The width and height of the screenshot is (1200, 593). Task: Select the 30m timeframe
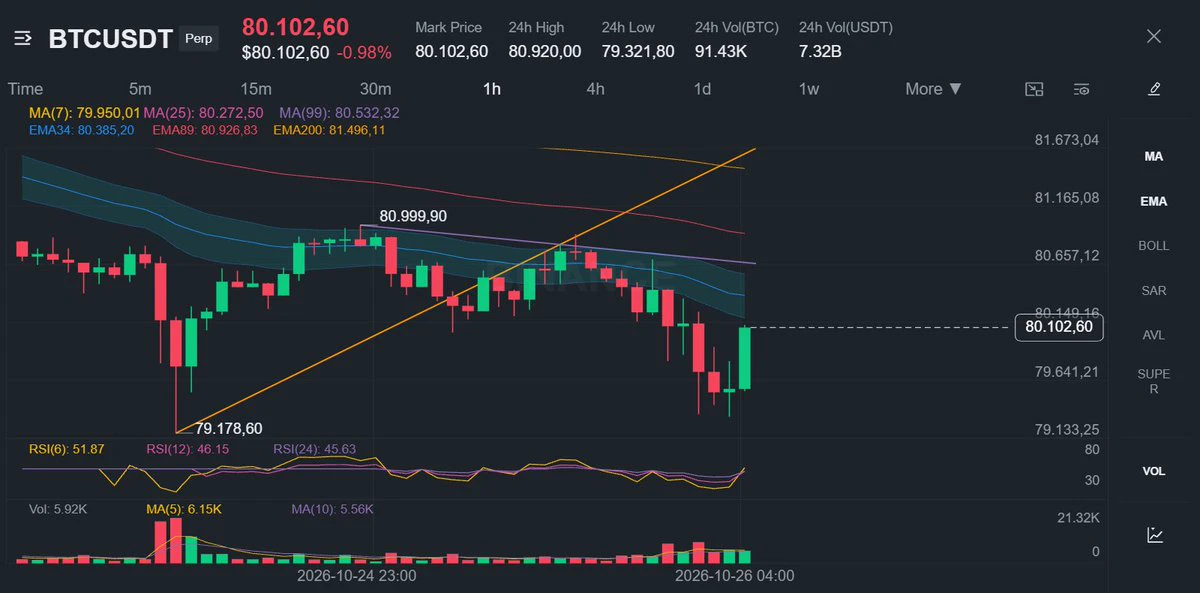[375, 89]
